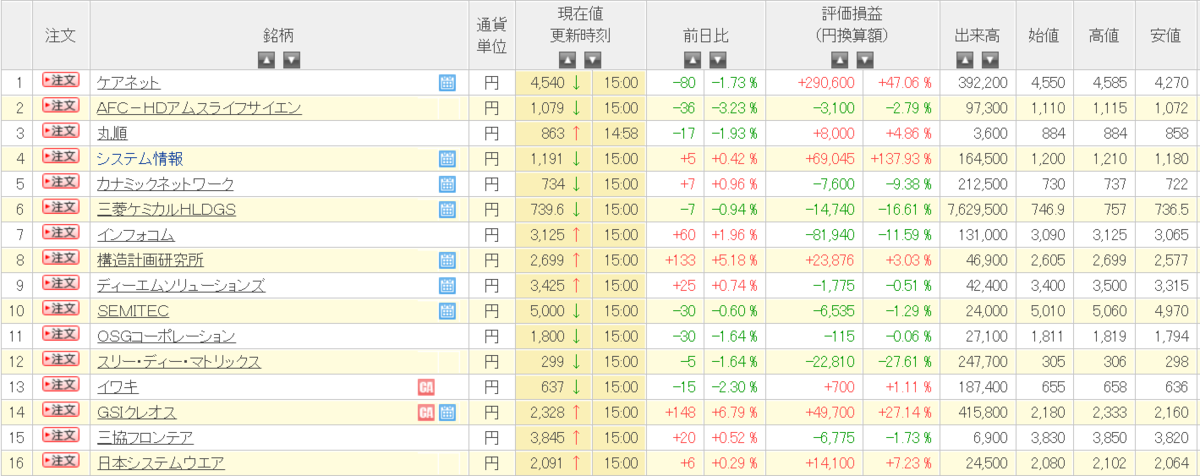
Task: Open calendar icon in カナミックネットワーク row
Action: pos(447,184)
